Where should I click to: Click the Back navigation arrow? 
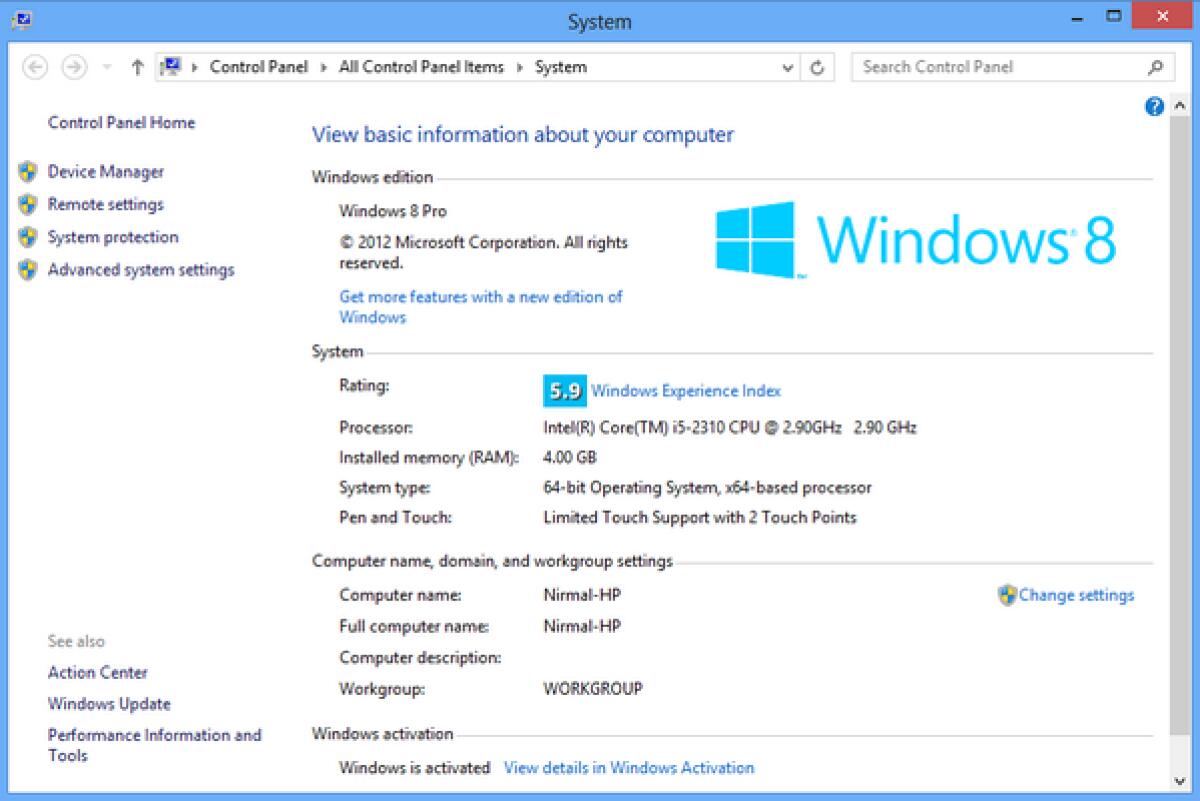pos(35,67)
